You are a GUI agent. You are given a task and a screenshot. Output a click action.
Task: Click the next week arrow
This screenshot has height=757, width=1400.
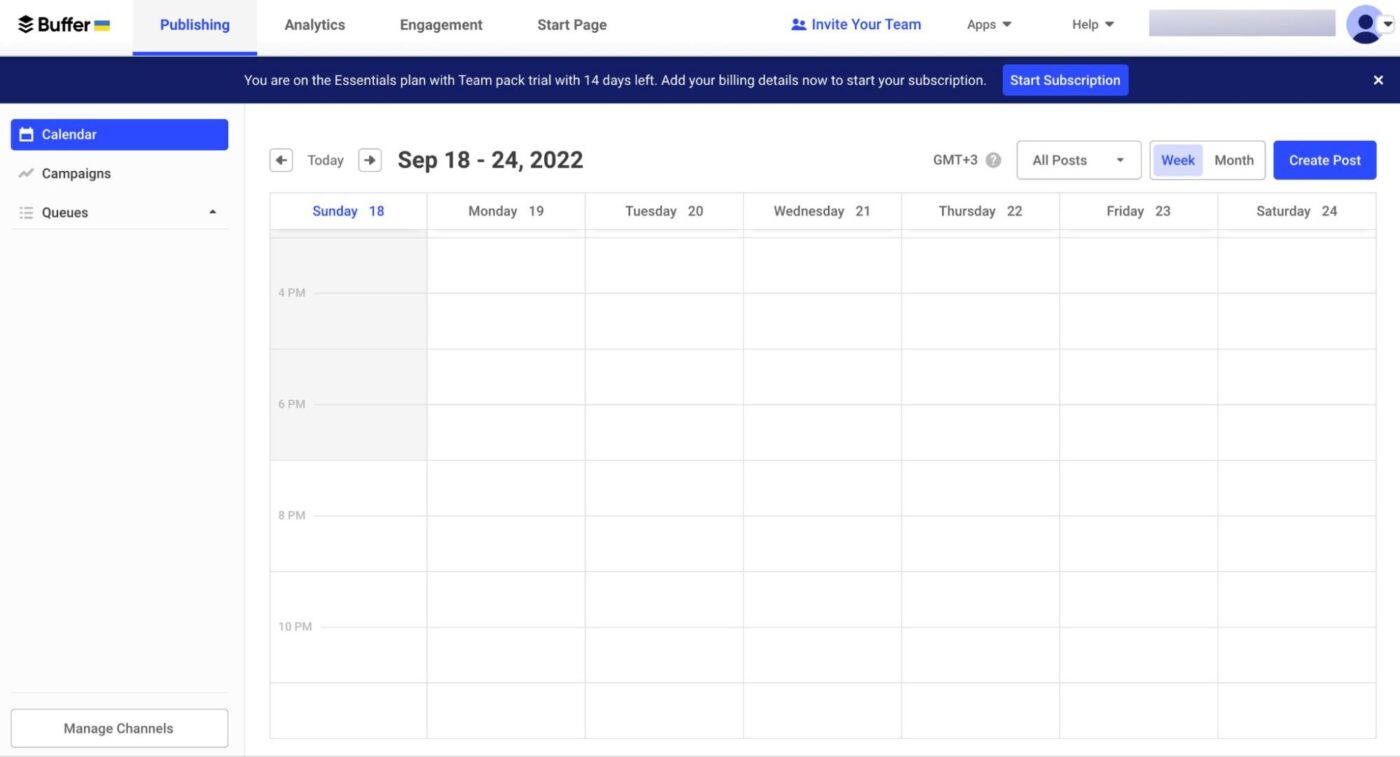pos(369,159)
